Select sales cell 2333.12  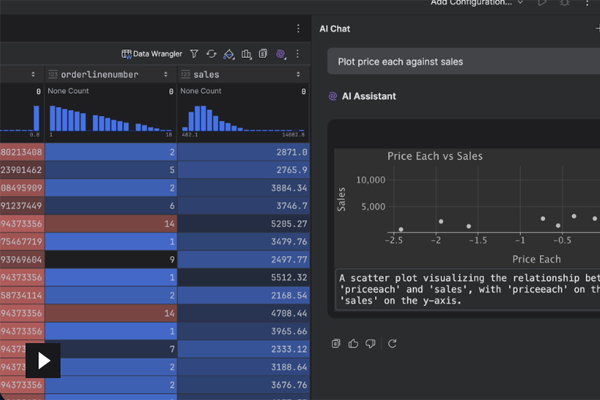(x=244, y=349)
